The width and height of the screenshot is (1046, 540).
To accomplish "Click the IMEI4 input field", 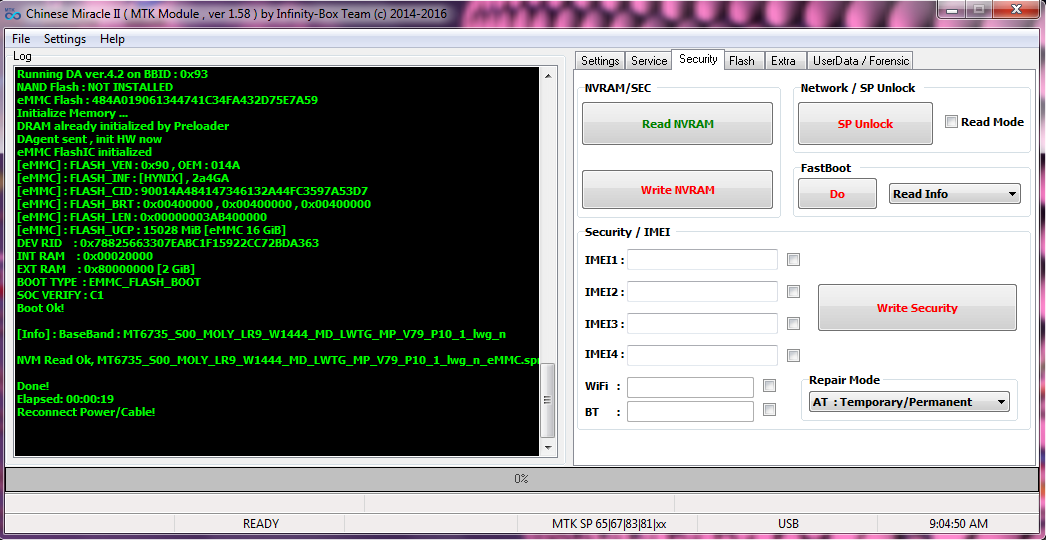I will [x=702, y=356].
